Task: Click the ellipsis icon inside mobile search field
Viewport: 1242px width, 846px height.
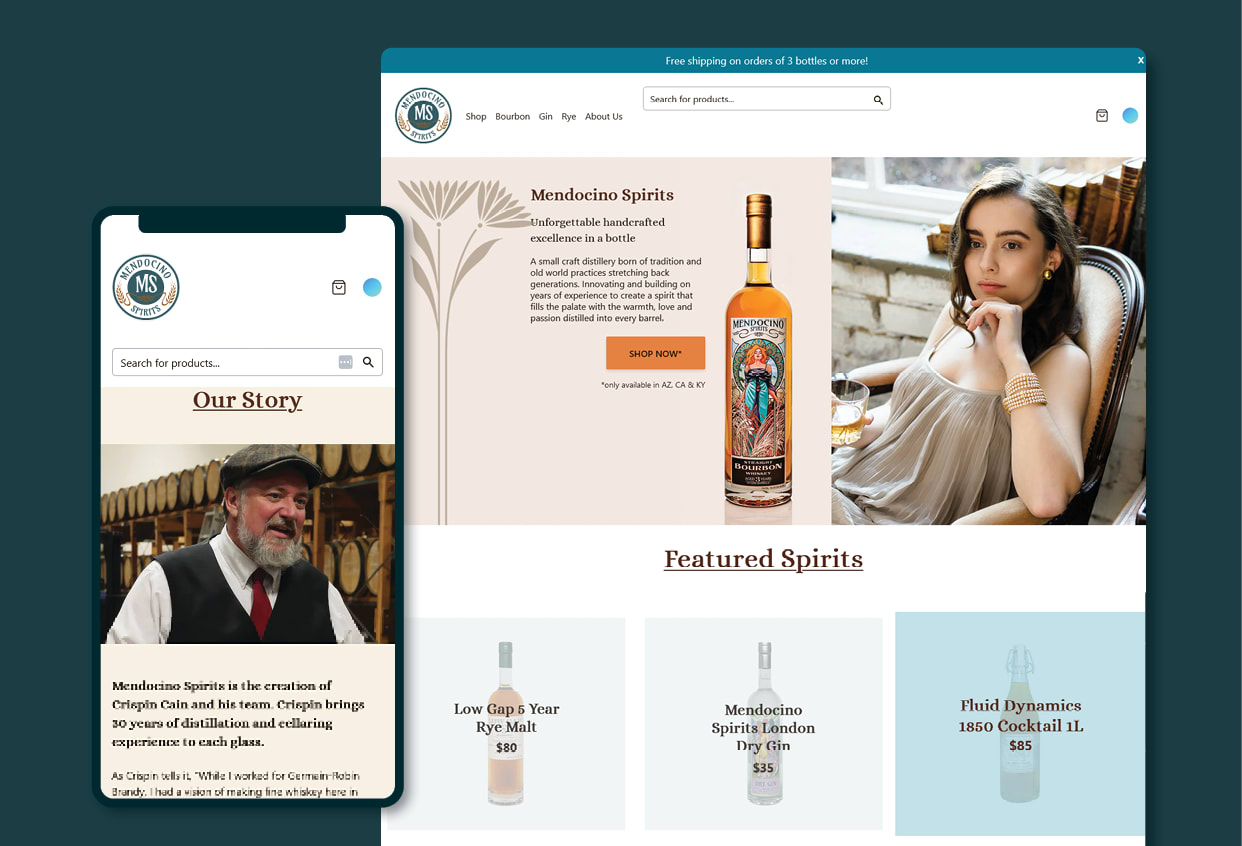Action: [345, 362]
